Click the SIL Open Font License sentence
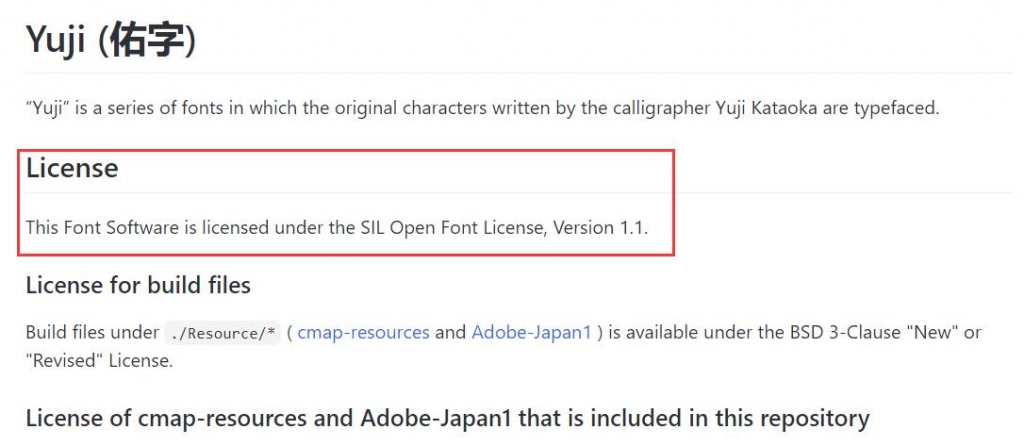Viewport: 1024px width, 446px height. 337,228
